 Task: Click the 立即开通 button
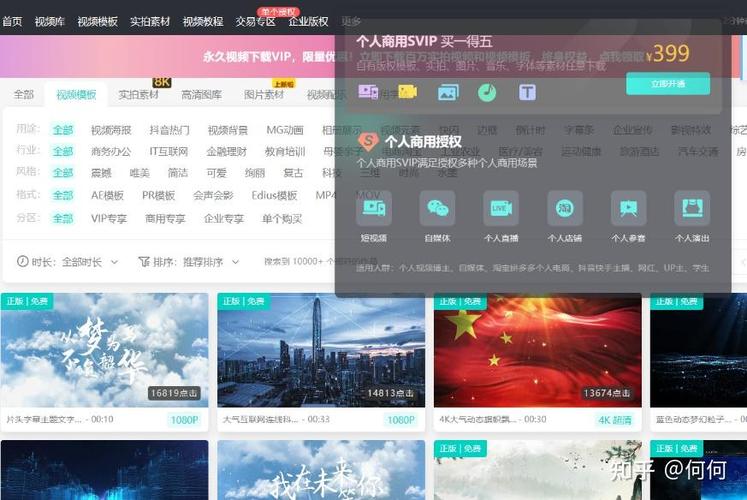tap(668, 84)
